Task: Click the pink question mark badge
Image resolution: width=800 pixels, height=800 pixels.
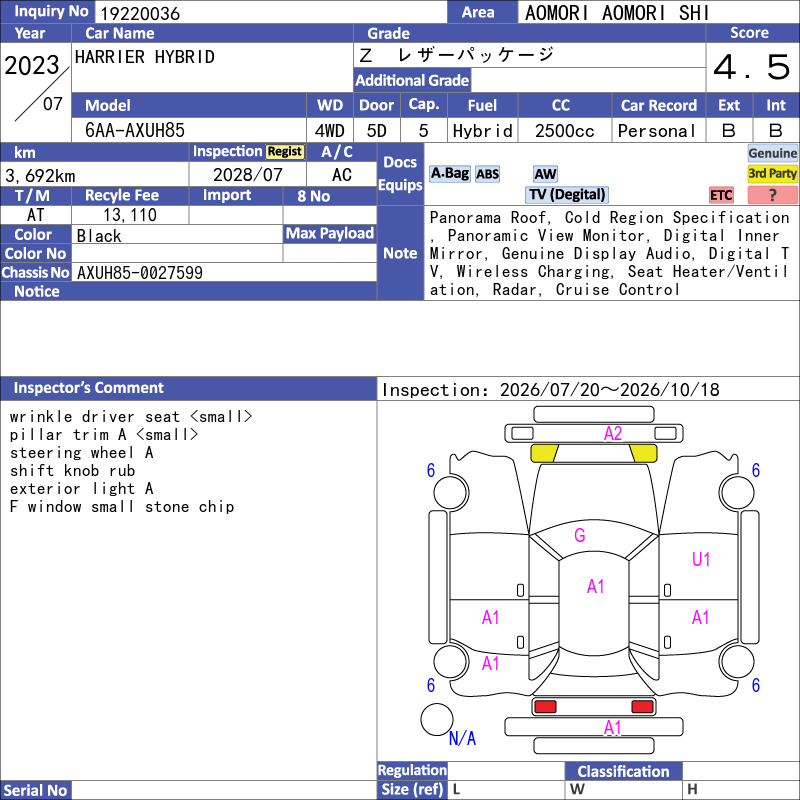Action: click(x=772, y=195)
